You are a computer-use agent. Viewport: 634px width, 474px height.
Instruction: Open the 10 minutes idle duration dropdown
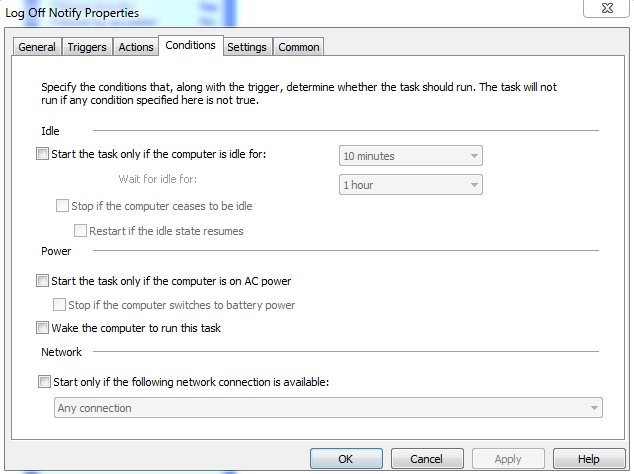tap(410, 156)
